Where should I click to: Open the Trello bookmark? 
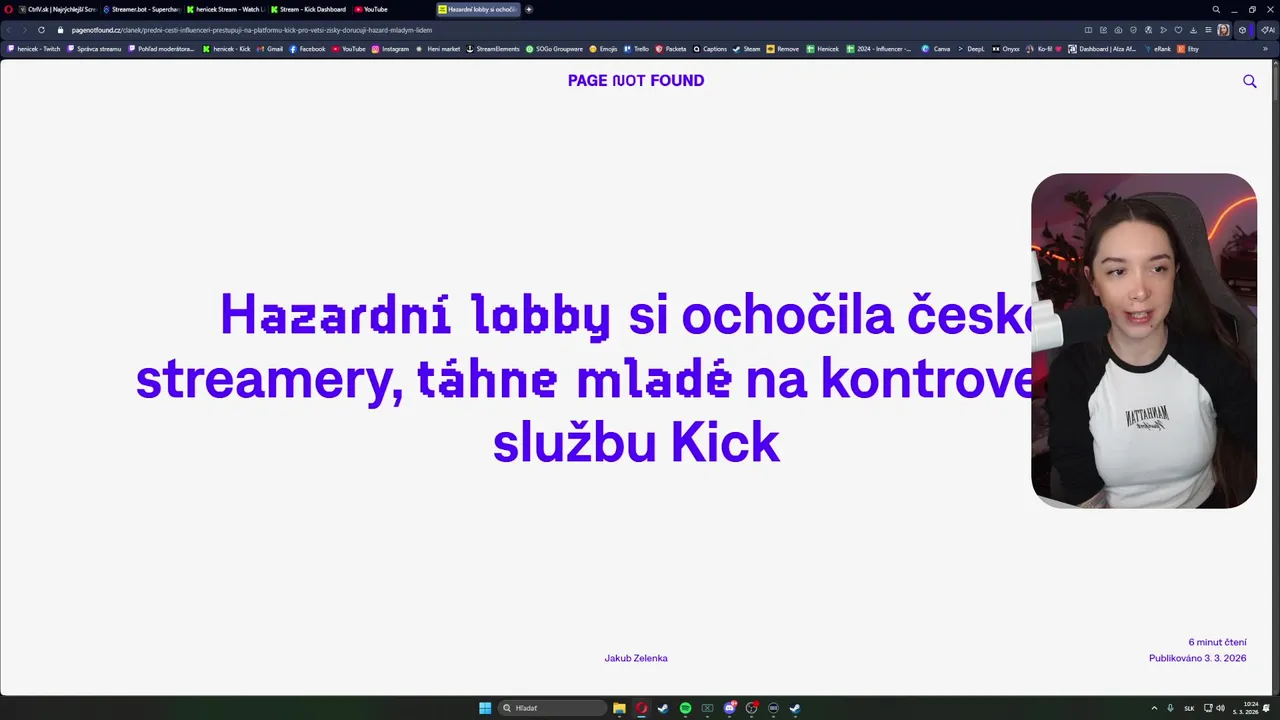point(636,49)
